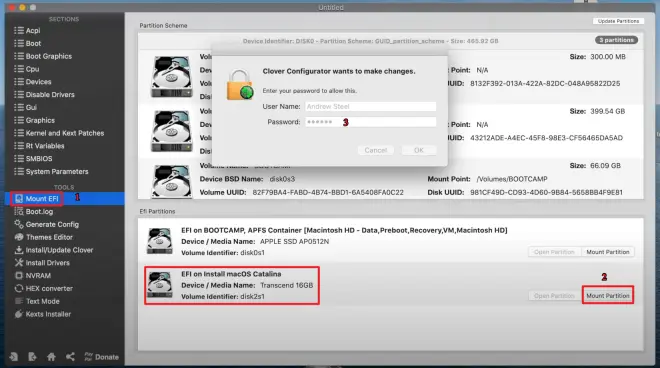Click the Donate button
This screenshot has height=368, width=660.
(101, 357)
